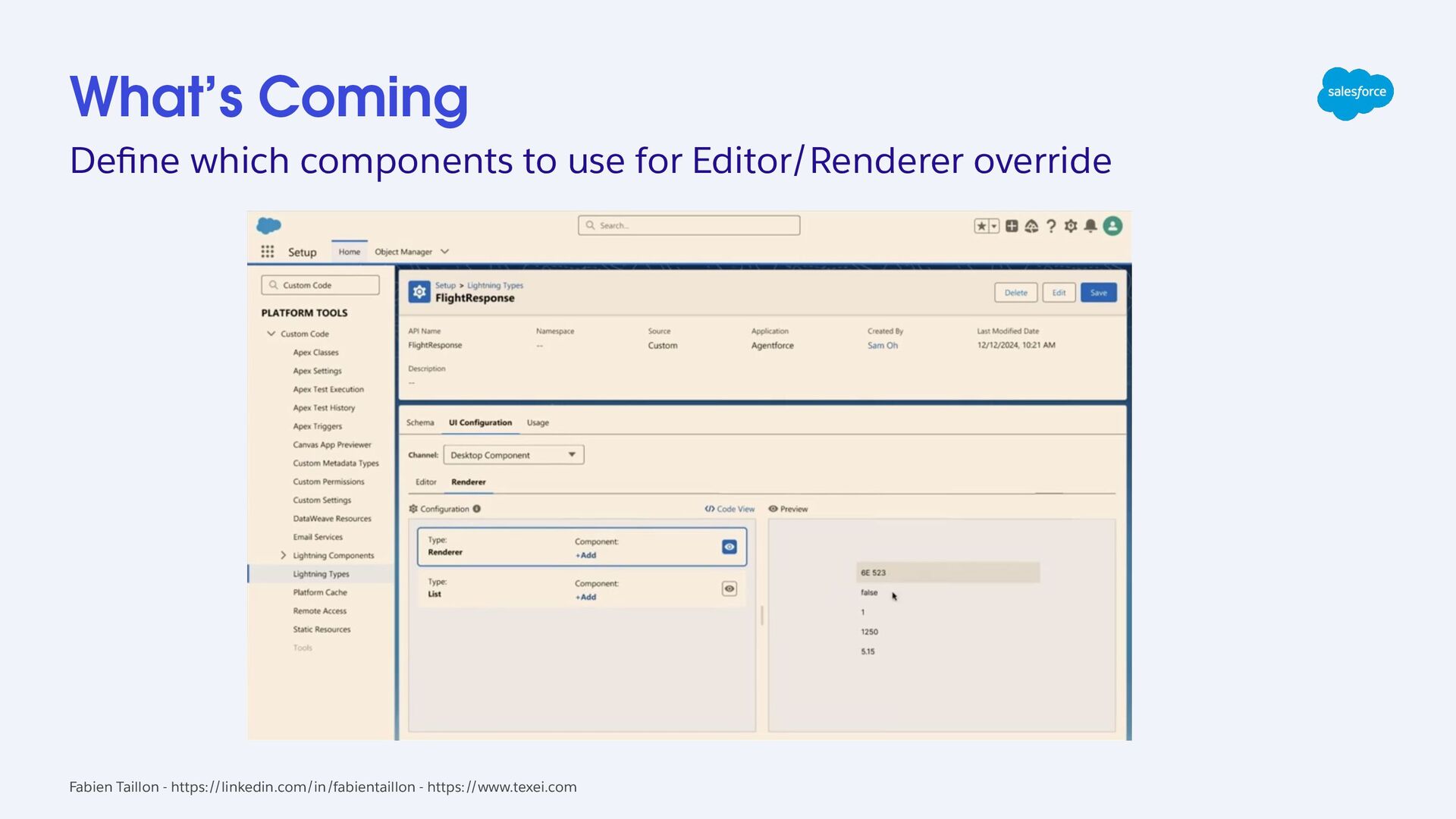This screenshot has width=1456, height=819.
Task: Open Apex Test History in sidebar
Action: pos(324,408)
